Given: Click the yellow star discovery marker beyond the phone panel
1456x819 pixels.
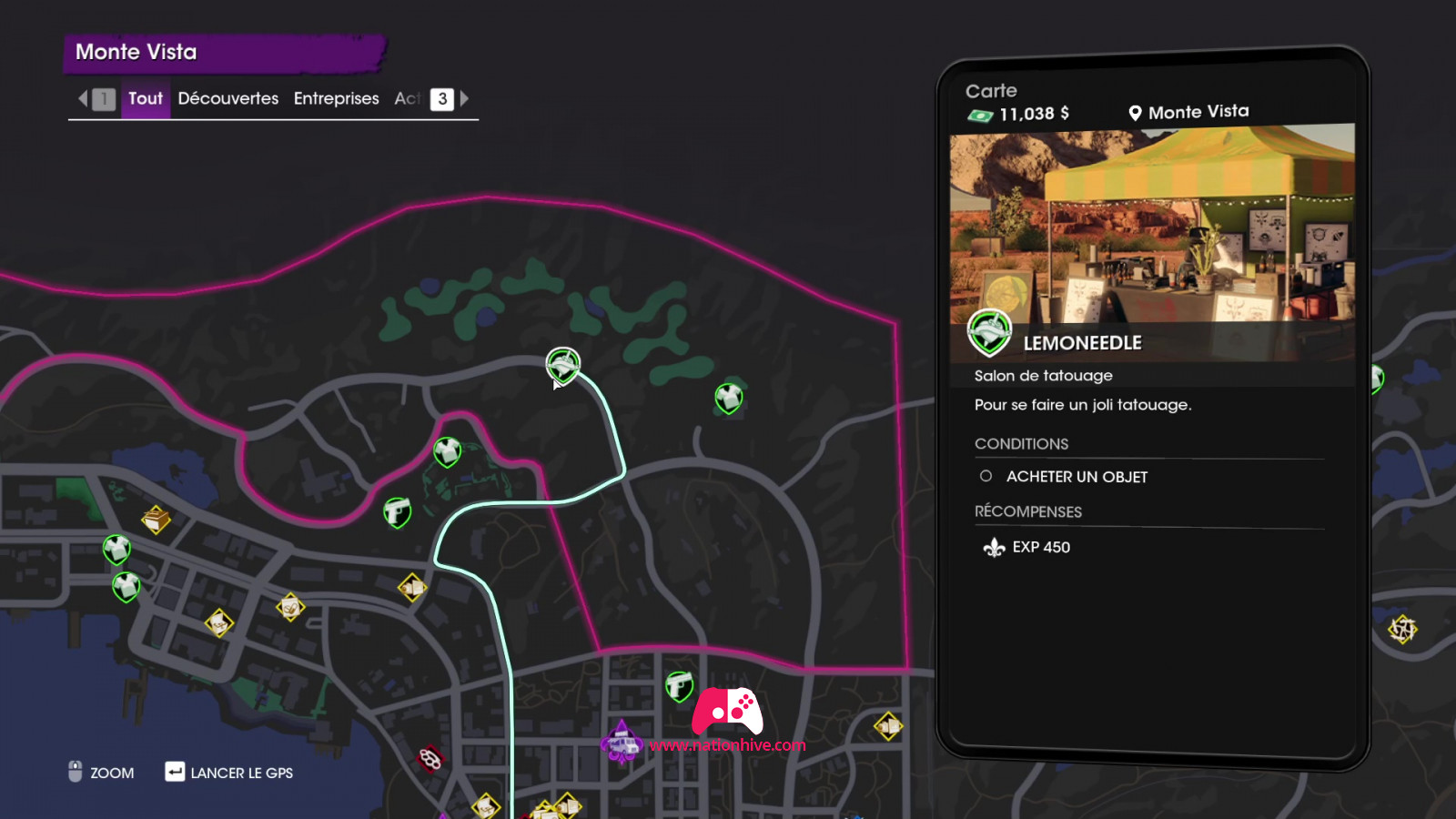Looking at the screenshot, I should tap(1402, 629).
